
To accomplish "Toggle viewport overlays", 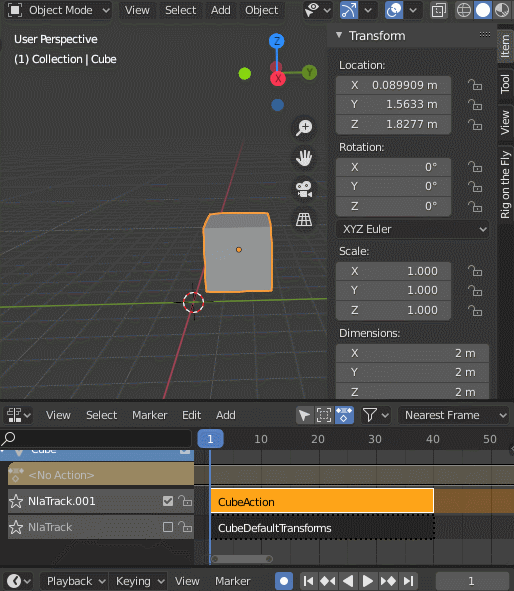I will 394,10.
